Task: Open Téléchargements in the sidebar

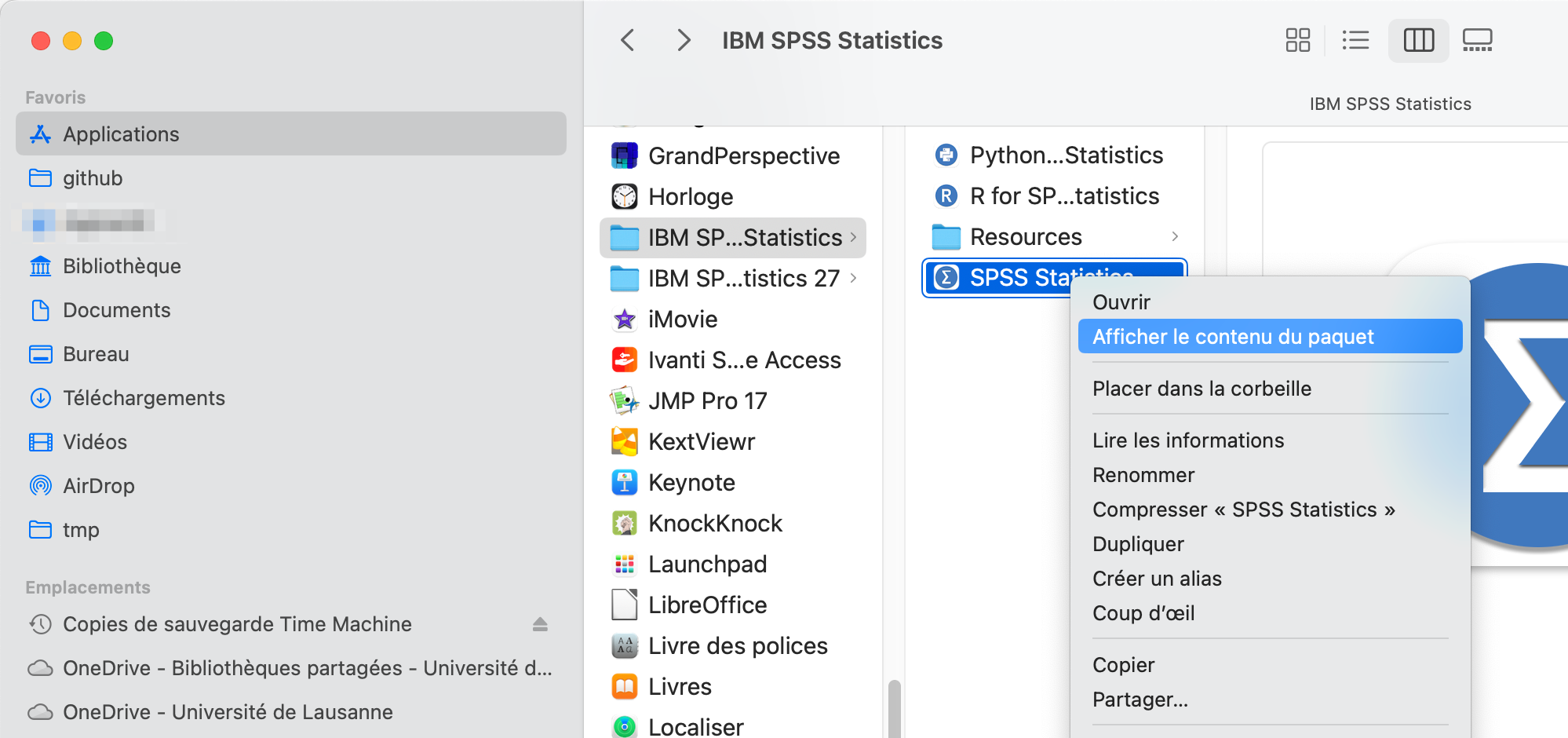Action: point(144,398)
